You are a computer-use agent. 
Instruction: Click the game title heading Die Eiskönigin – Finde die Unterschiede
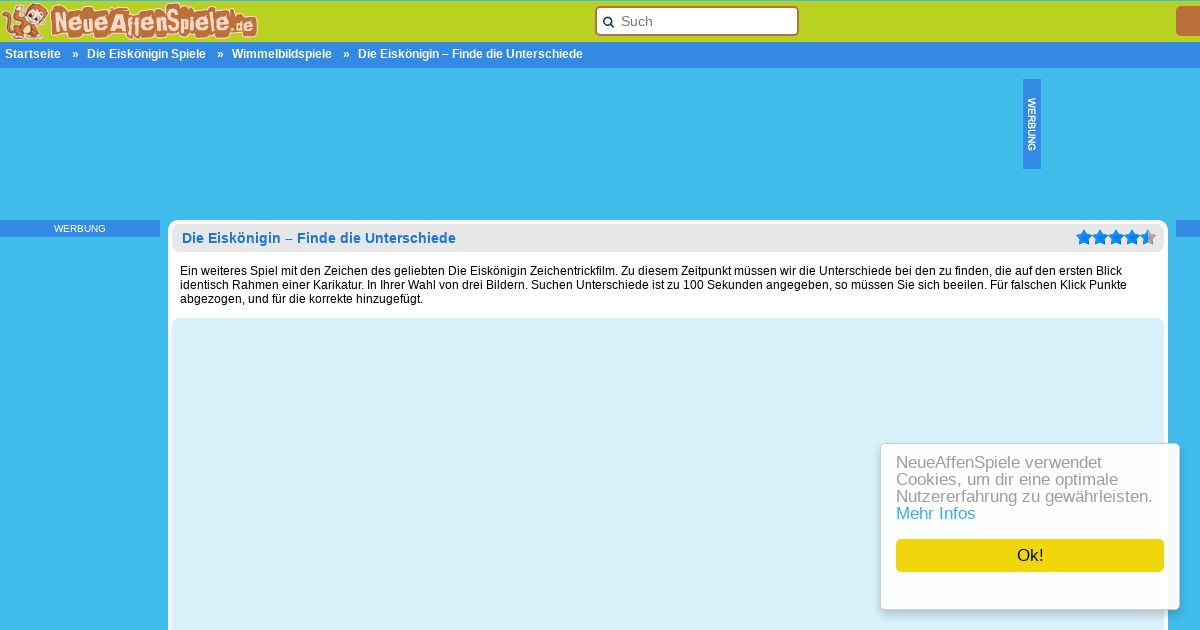tap(319, 238)
